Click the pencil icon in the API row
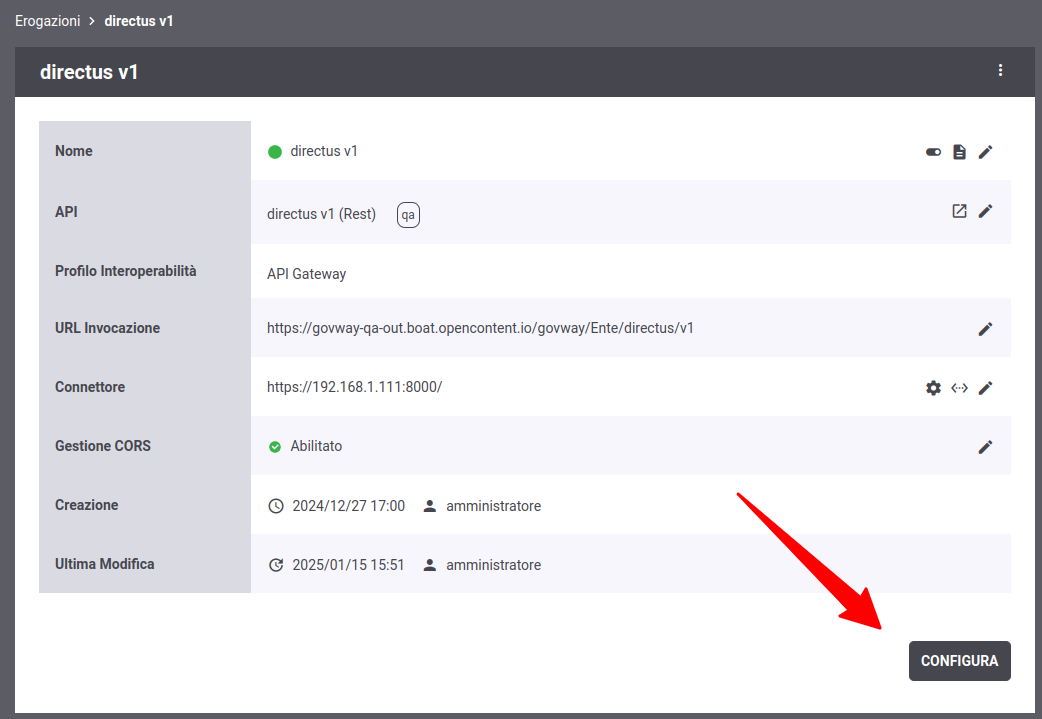1042x719 pixels. point(985,211)
